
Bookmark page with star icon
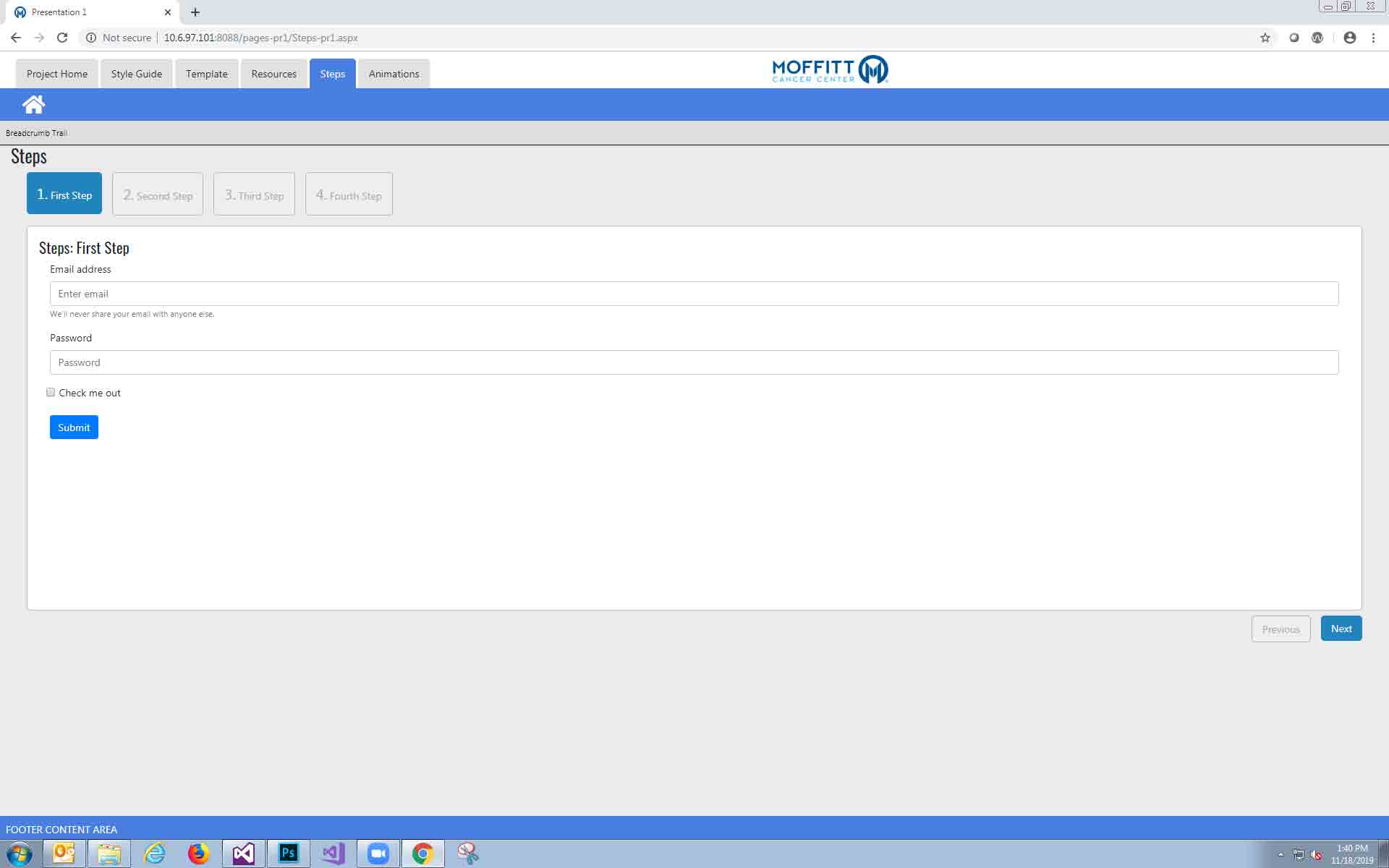point(1265,38)
